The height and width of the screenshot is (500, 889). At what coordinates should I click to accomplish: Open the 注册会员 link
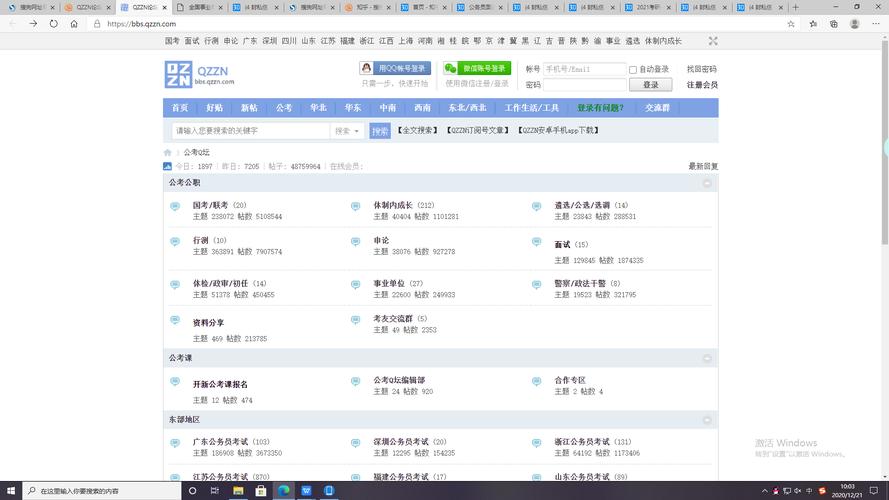coord(702,84)
